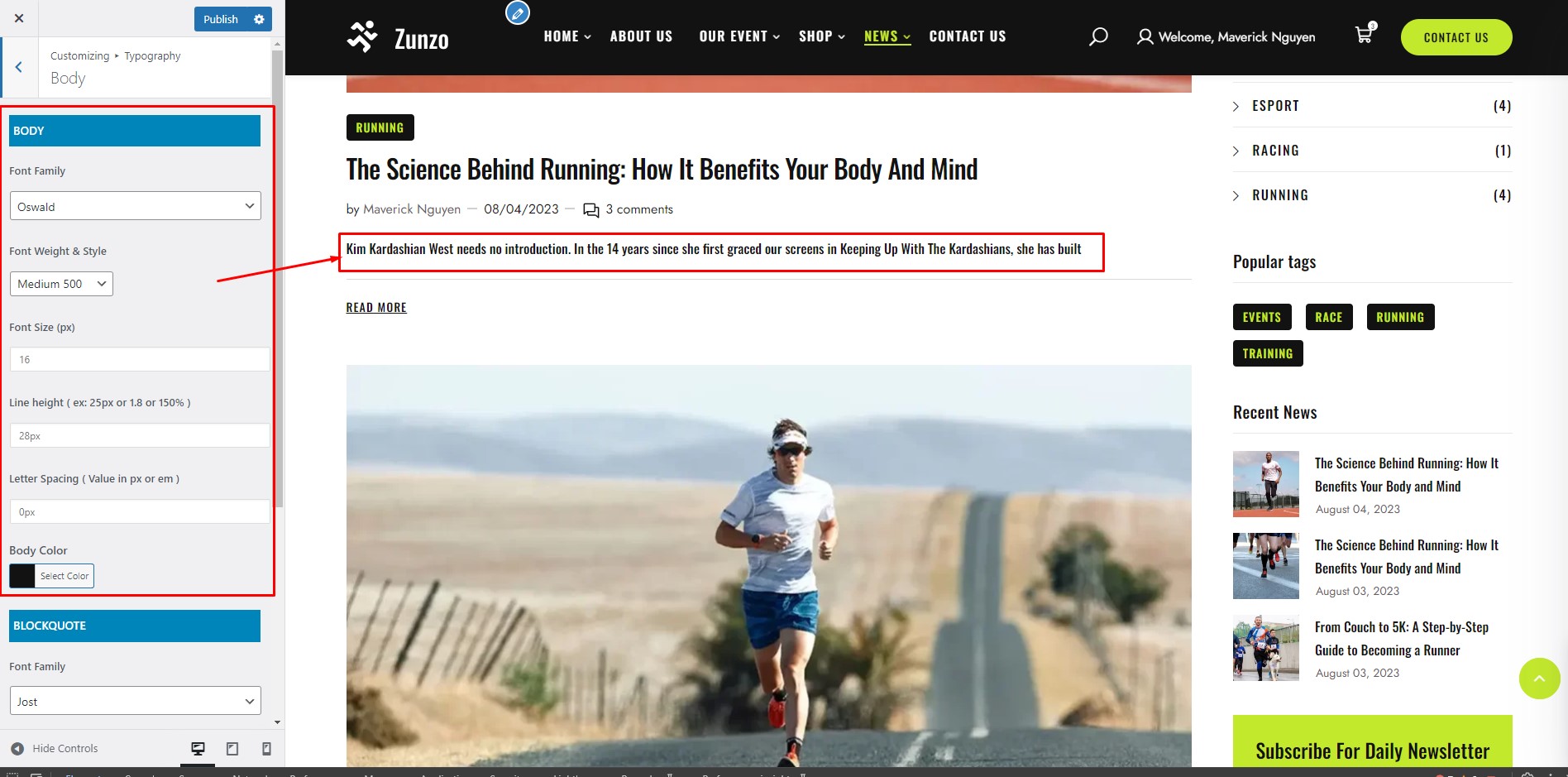Open the NEWS menu item
This screenshot has height=777, width=1568.
coord(887,36)
